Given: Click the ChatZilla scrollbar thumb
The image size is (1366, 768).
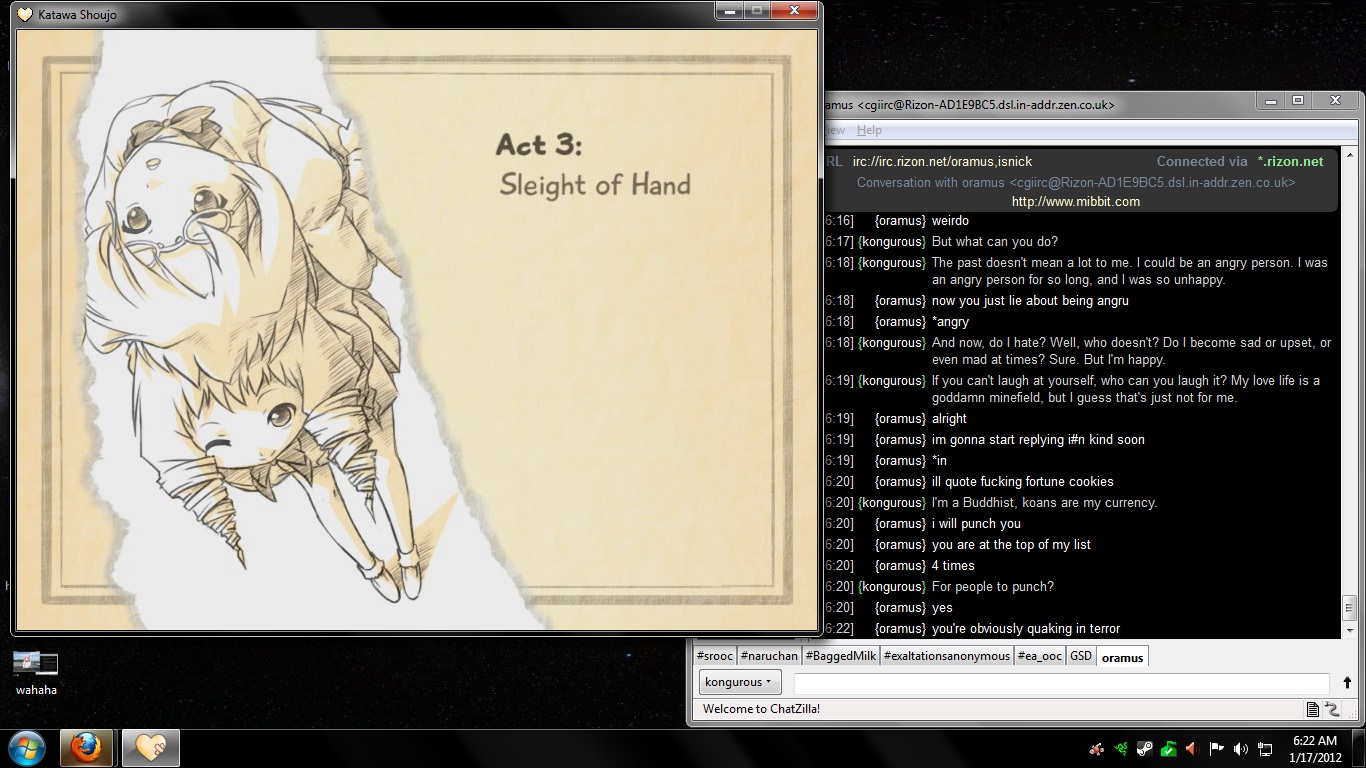Looking at the screenshot, I should (1348, 608).
